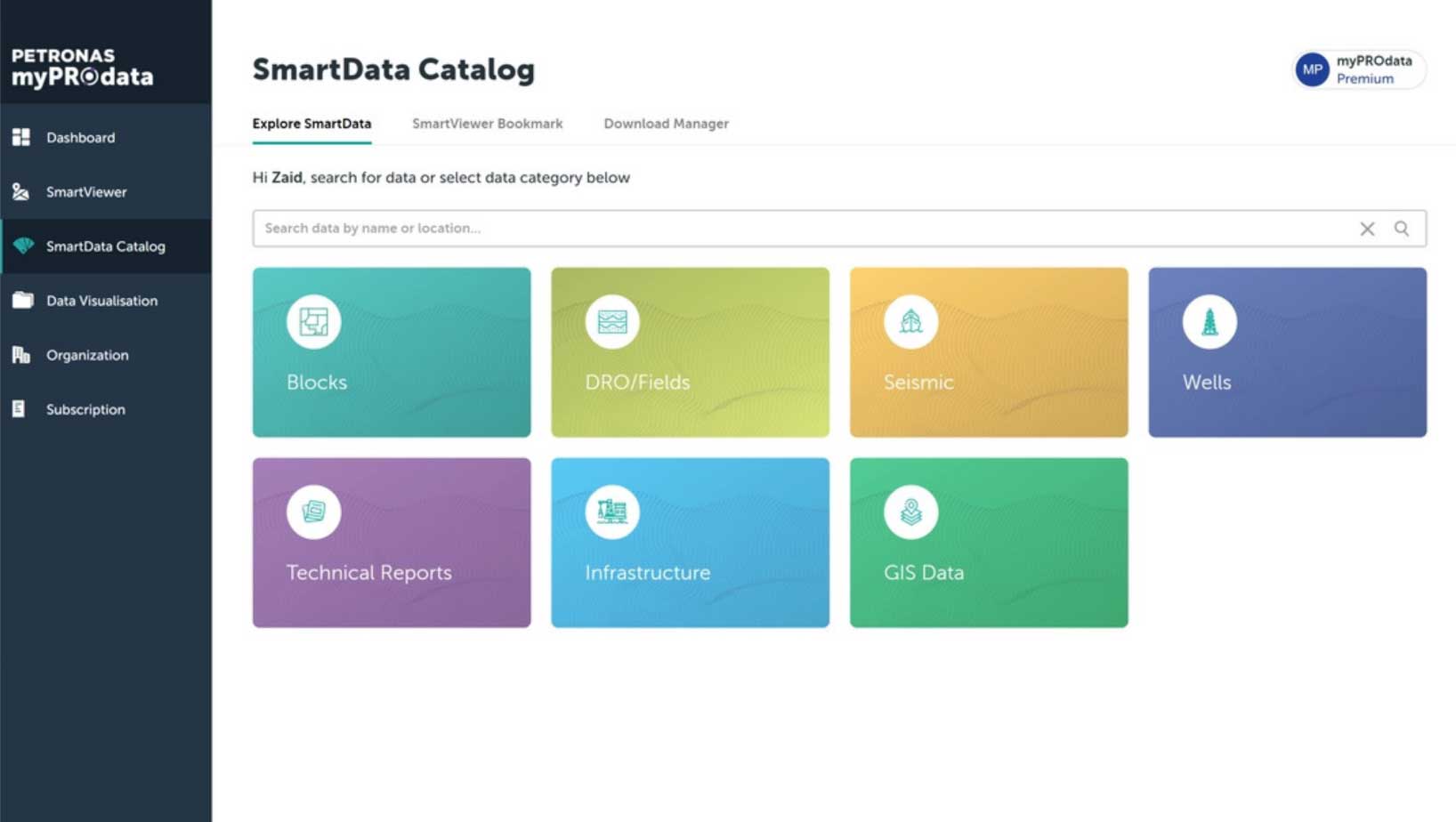Click the Dashboard grid icon in sidebar
Viewport: 1456px width, 822px height.
(21, 137)
